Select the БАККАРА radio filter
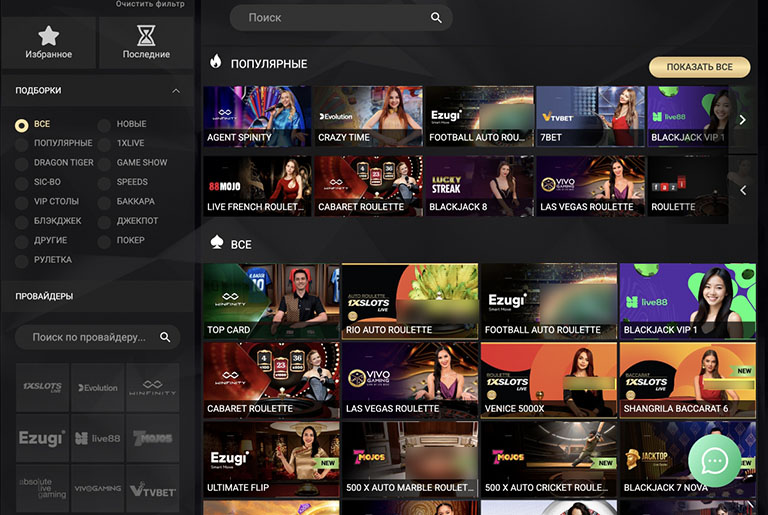 click(x=104, y=202)
